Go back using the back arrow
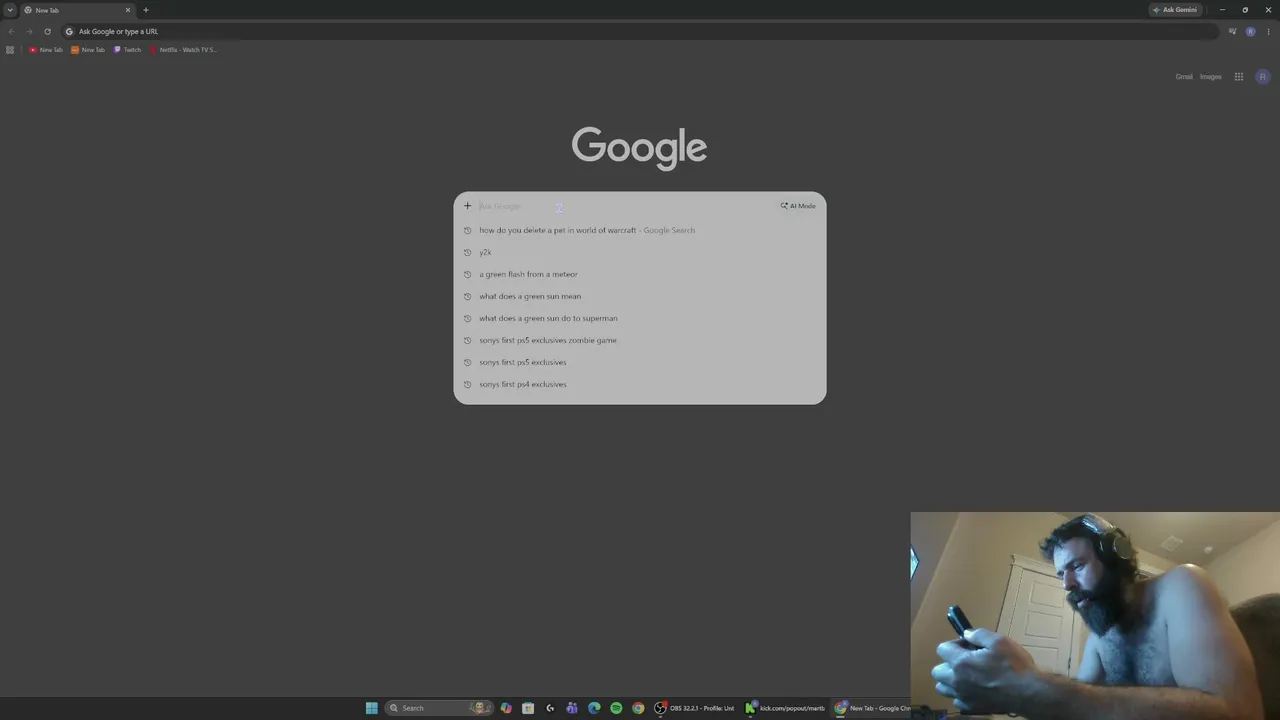The width and height of the screenshot is (1280, 720). point(11,31)
